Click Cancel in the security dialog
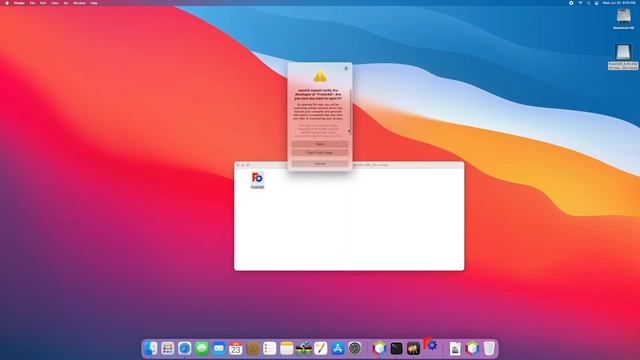Viewport: 640px width, 360px height. click(320, 164)
